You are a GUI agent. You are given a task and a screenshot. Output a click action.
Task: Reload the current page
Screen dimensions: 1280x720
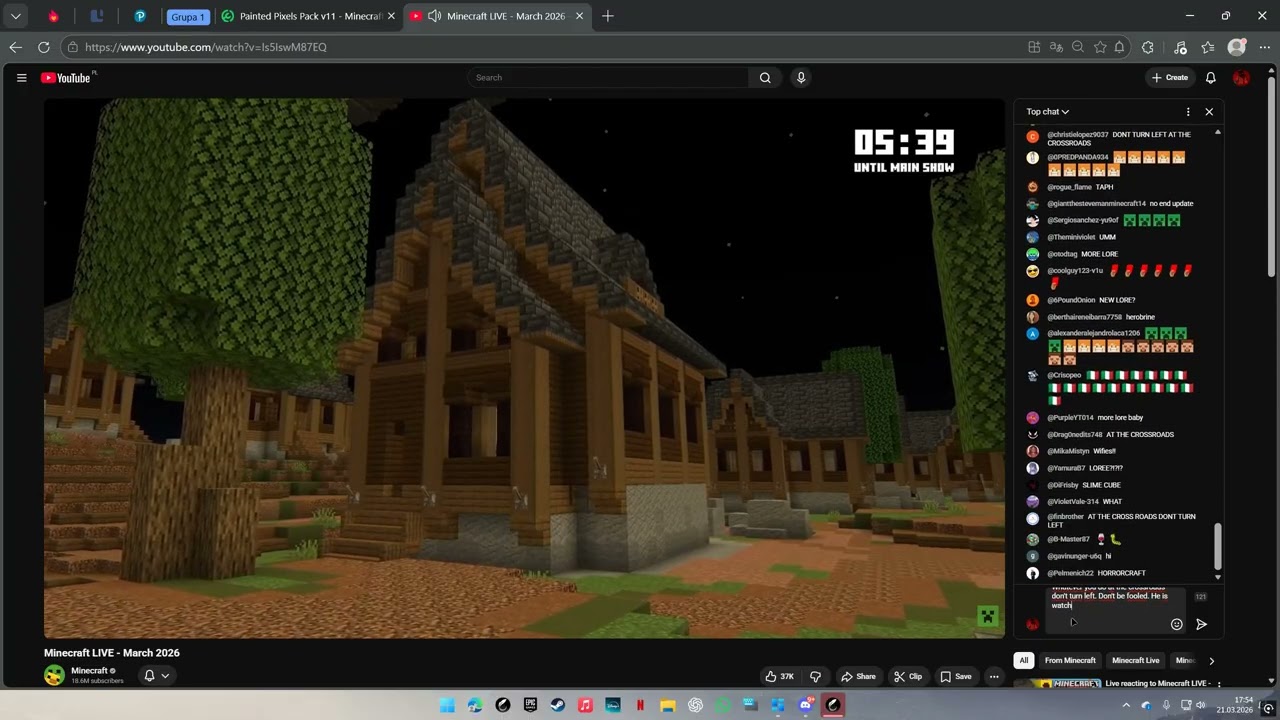pos(44,47)
